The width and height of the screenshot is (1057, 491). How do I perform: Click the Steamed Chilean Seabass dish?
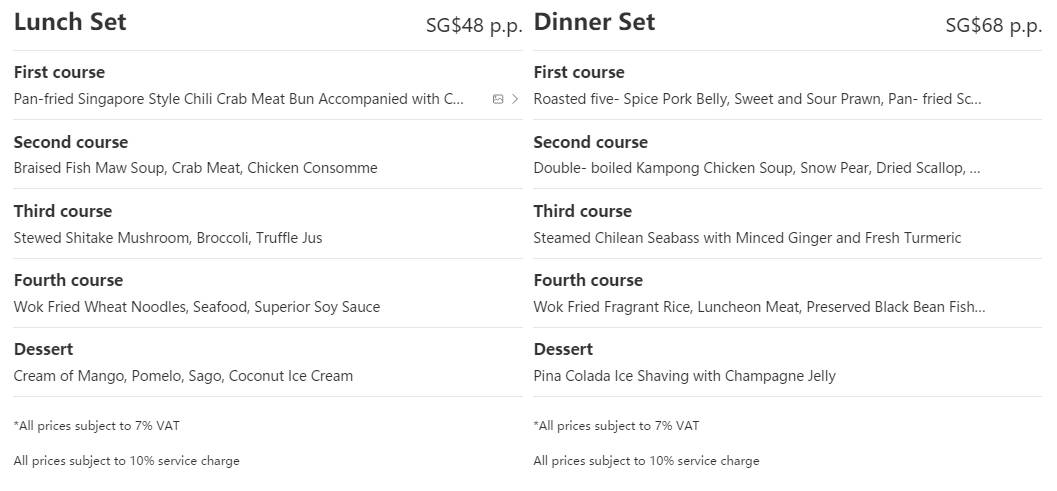click(746, 238)
